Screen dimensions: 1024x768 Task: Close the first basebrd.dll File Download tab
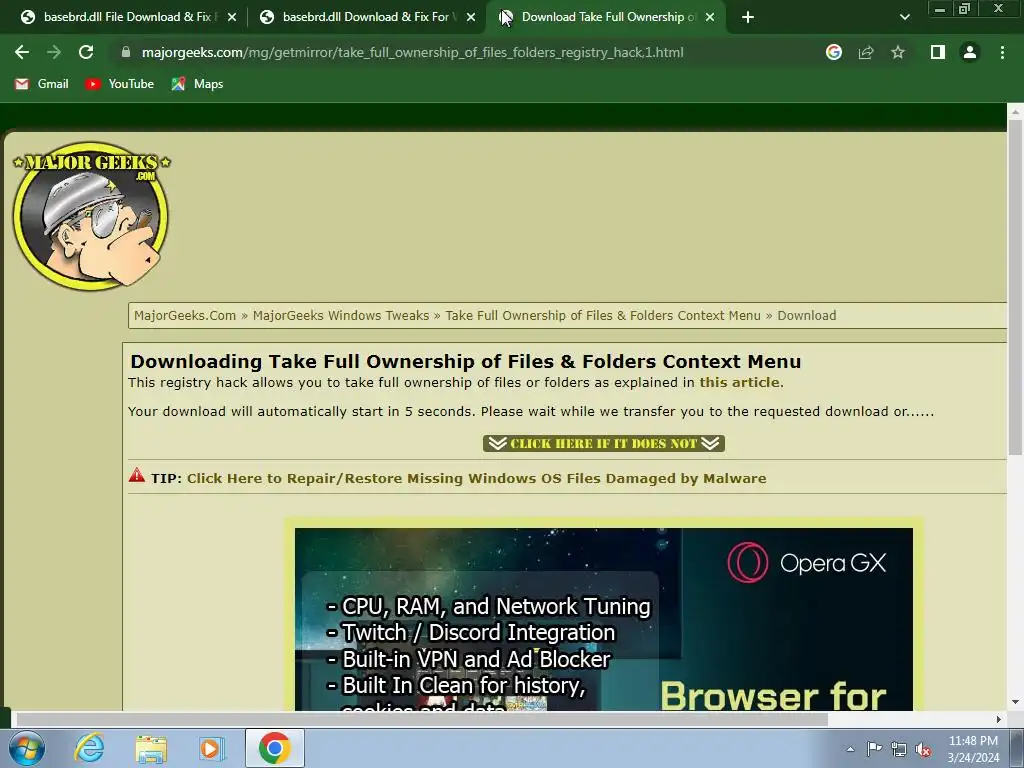[232, 17]
